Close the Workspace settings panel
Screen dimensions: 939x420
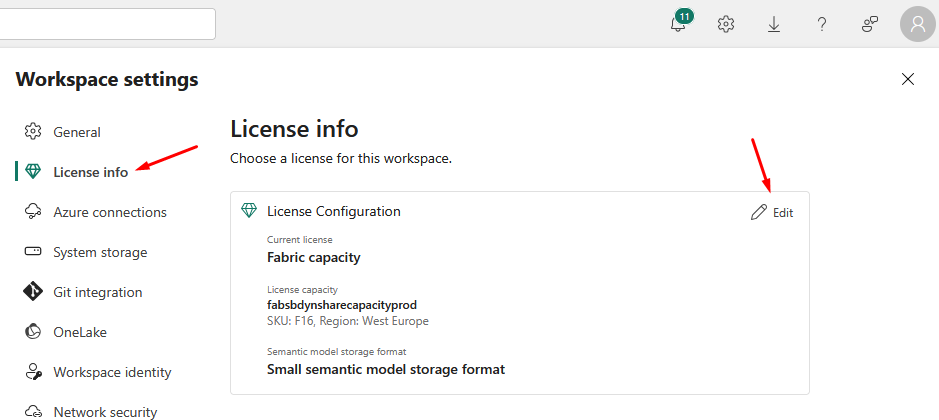click(908, 79)
